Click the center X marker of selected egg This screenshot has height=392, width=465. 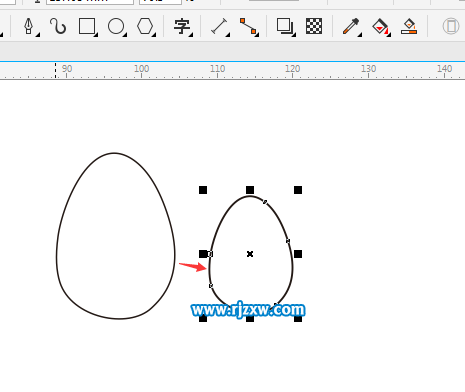(250, 254)
